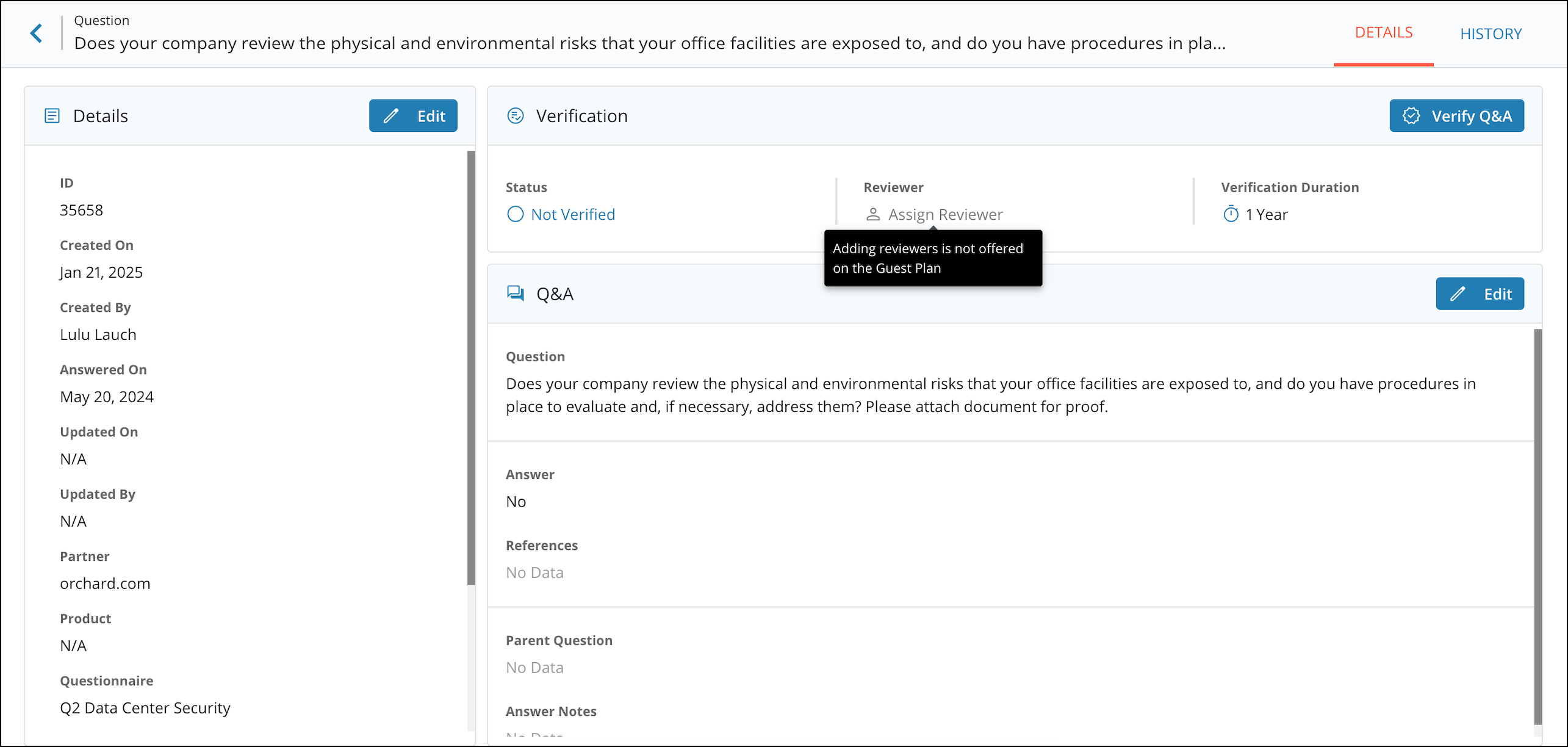Image resolution: width=1568 pixels, height=747 pixels.
Task: Click the Not Verified status text
Action: tap(573, 214)
